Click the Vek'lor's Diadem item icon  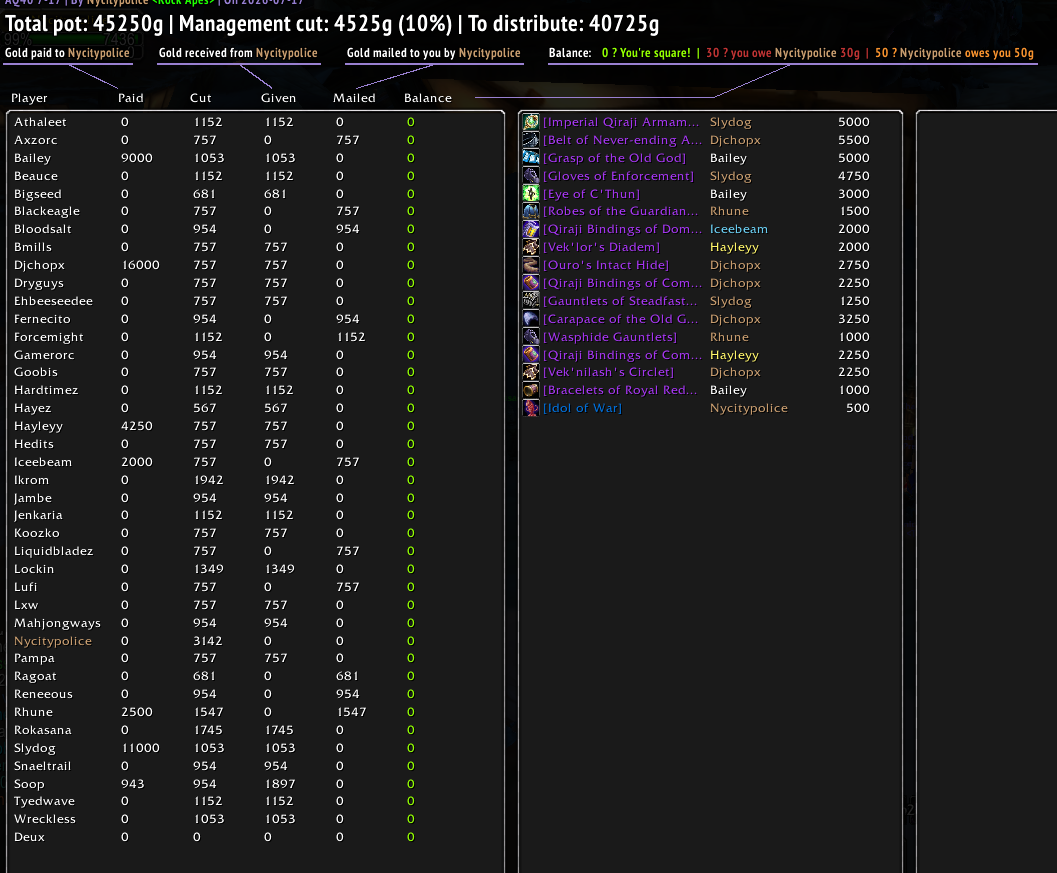531,247
